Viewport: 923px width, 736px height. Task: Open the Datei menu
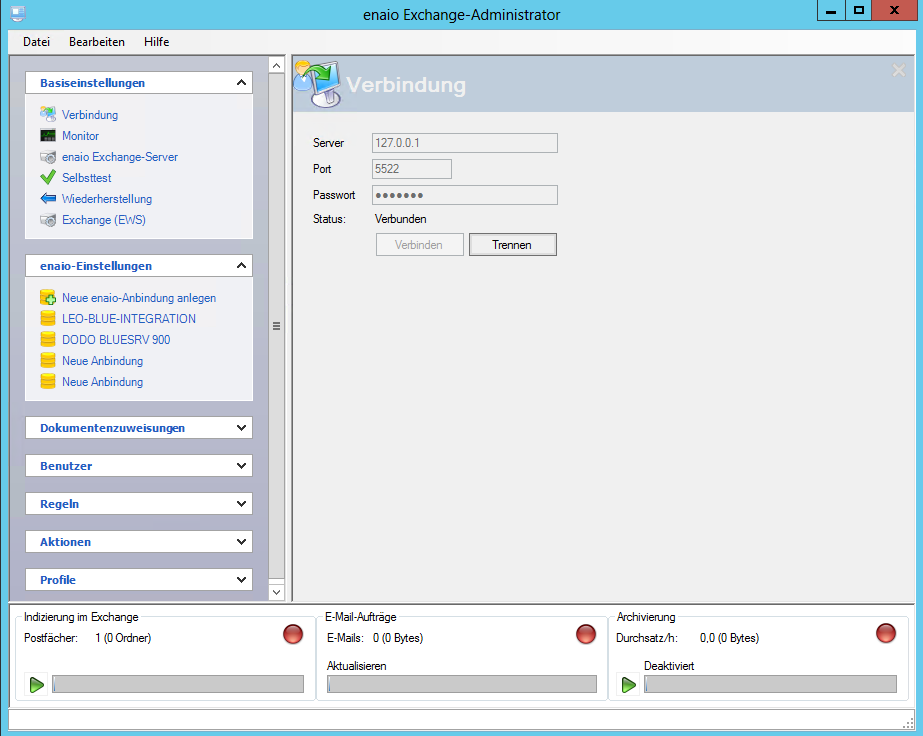tap(36, 42)
